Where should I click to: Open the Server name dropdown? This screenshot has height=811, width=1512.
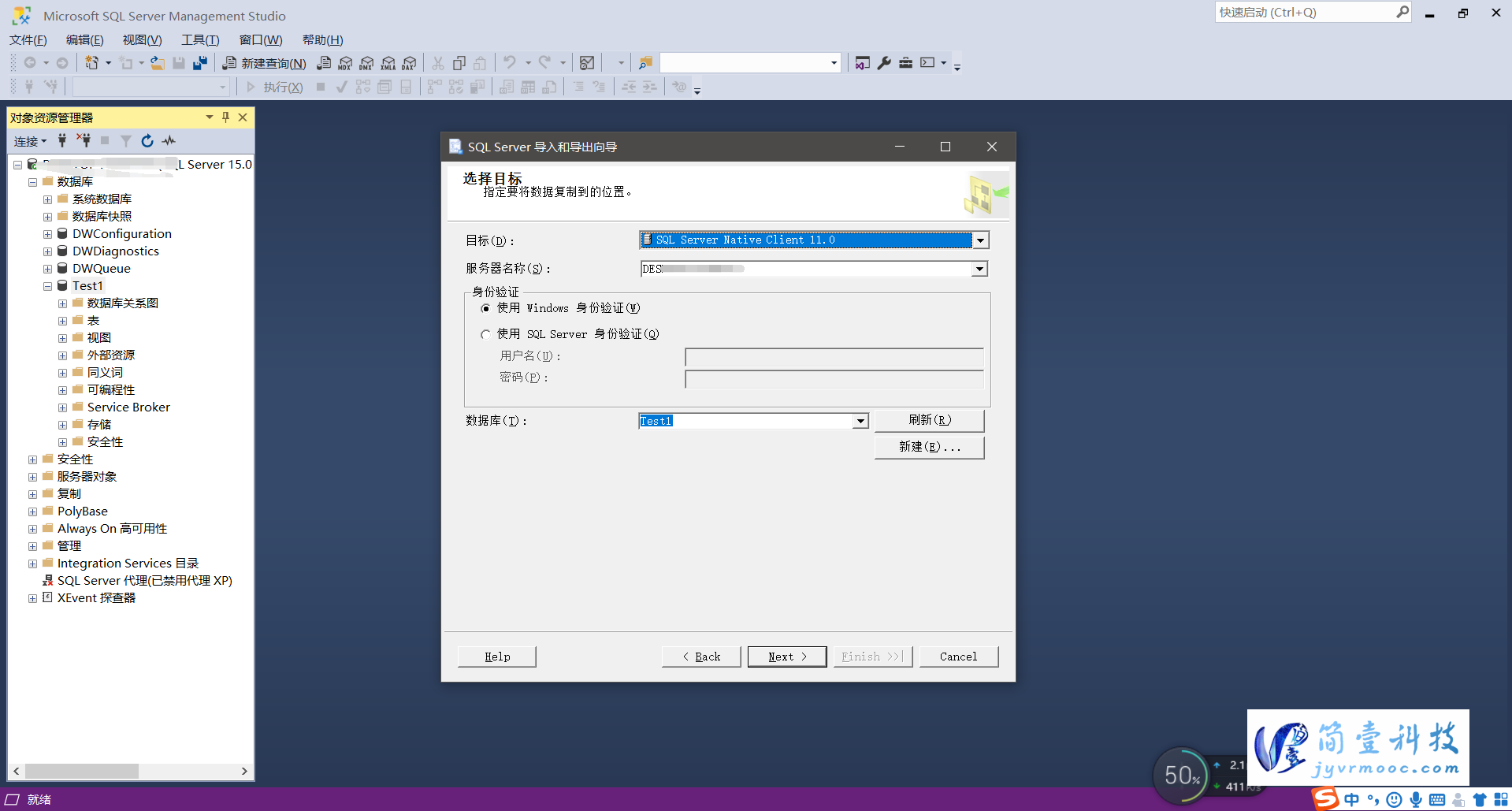pyautogui.click(x=979, y=270)
